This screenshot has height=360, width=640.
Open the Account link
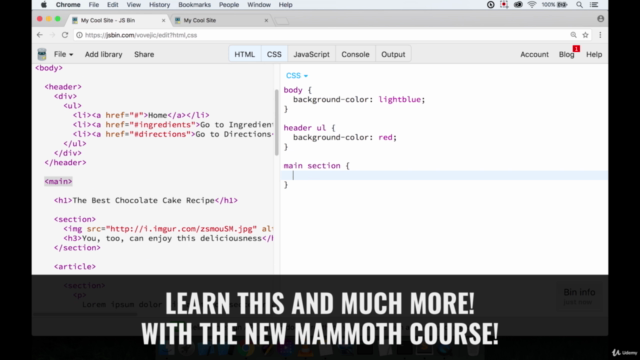(x=534, y=54)
